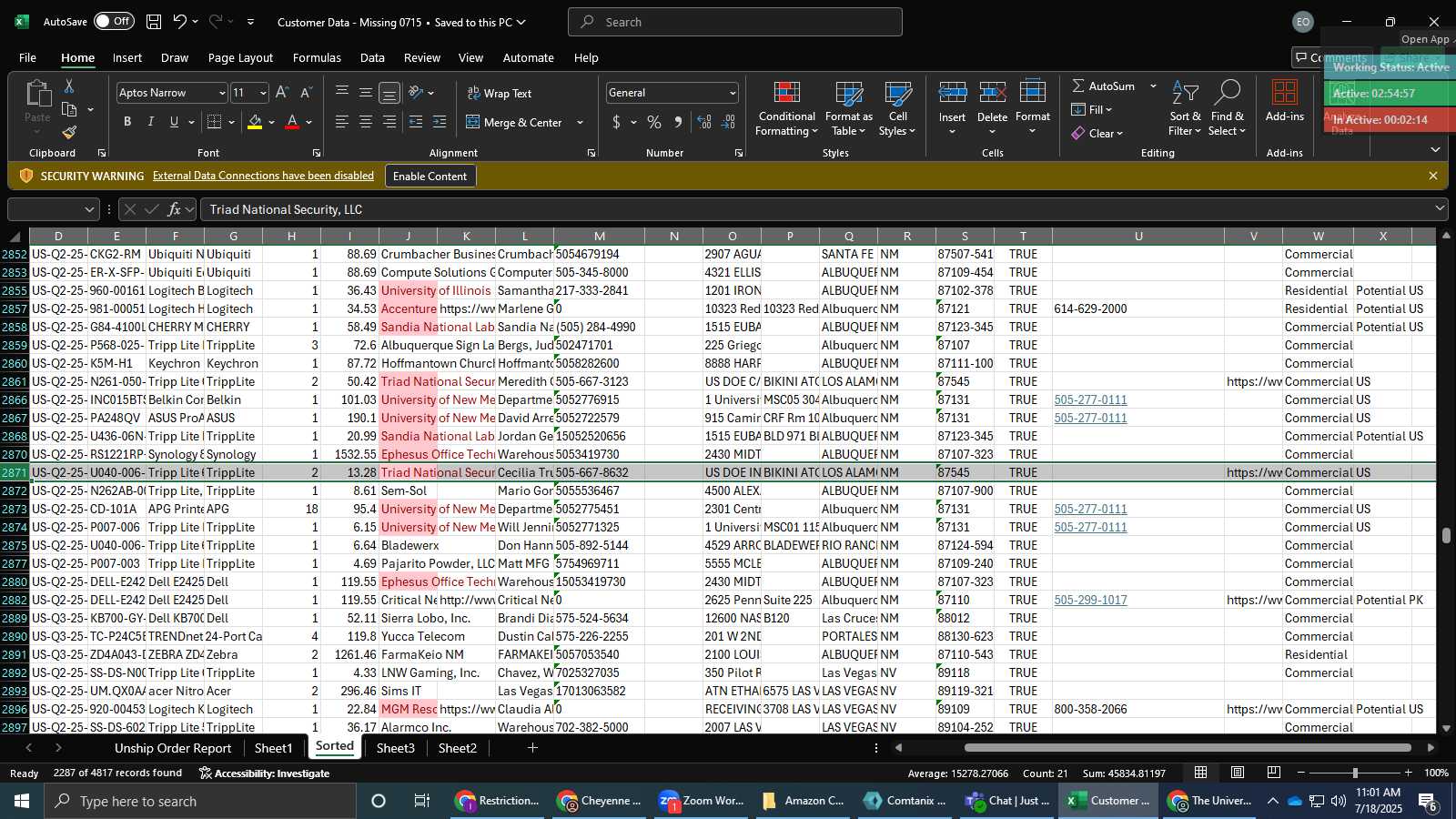Click the Undo arrow icon
This screenshot has height=819, width=1456.
tap(179, 21)
